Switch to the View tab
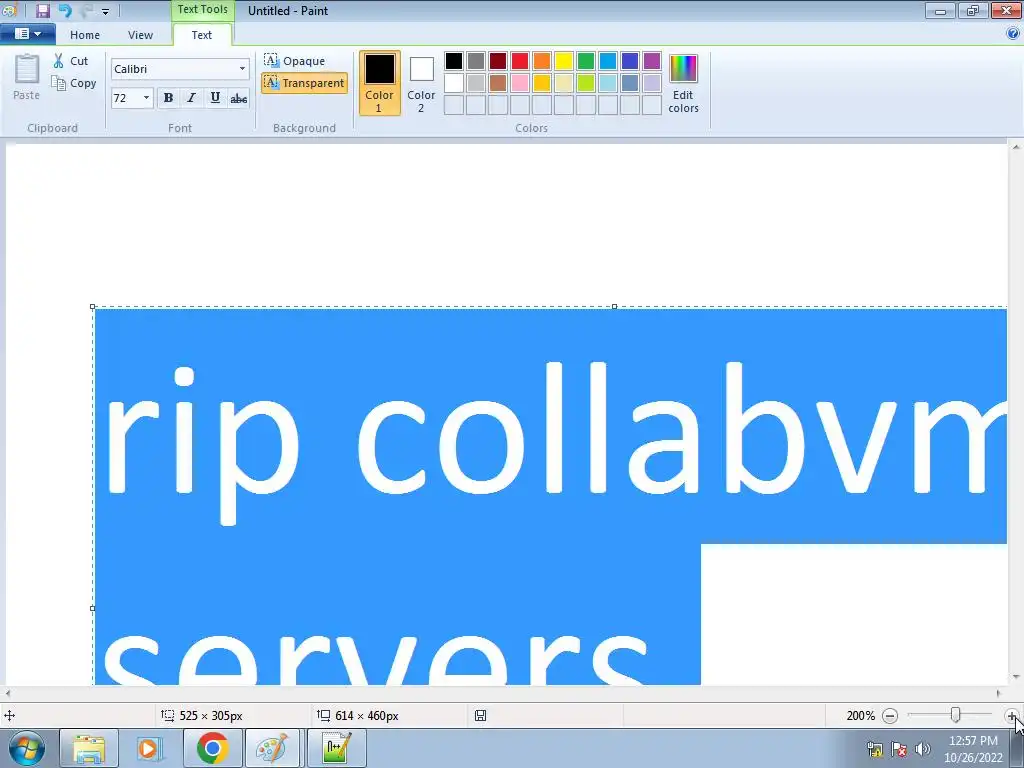Viewport: 1024px width, 768px height. coord(140,35)
